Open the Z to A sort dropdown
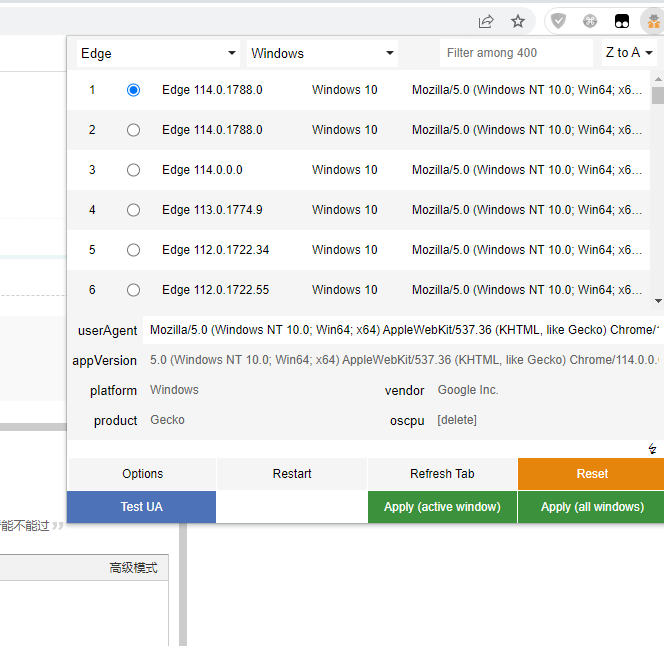 pyautogui.click(x=629, y=53)
